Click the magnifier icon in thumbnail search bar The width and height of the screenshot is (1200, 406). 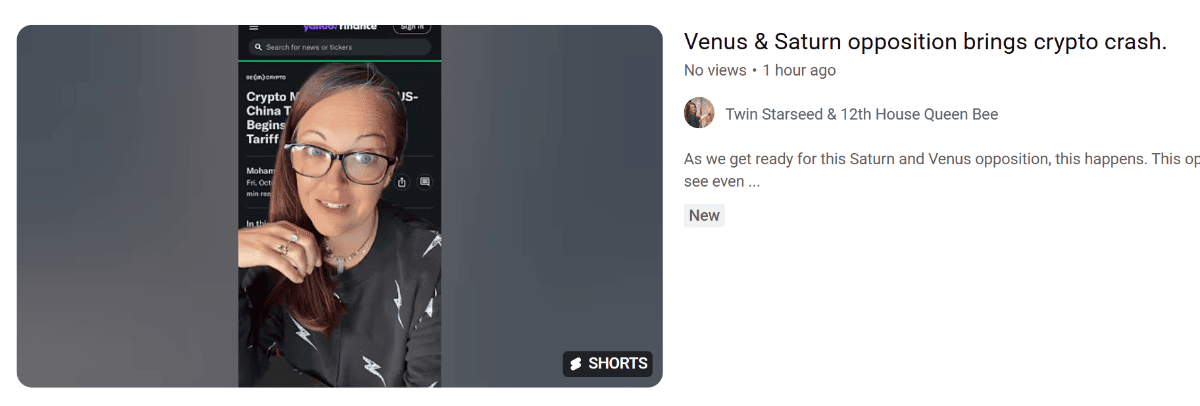coord(258,47)
